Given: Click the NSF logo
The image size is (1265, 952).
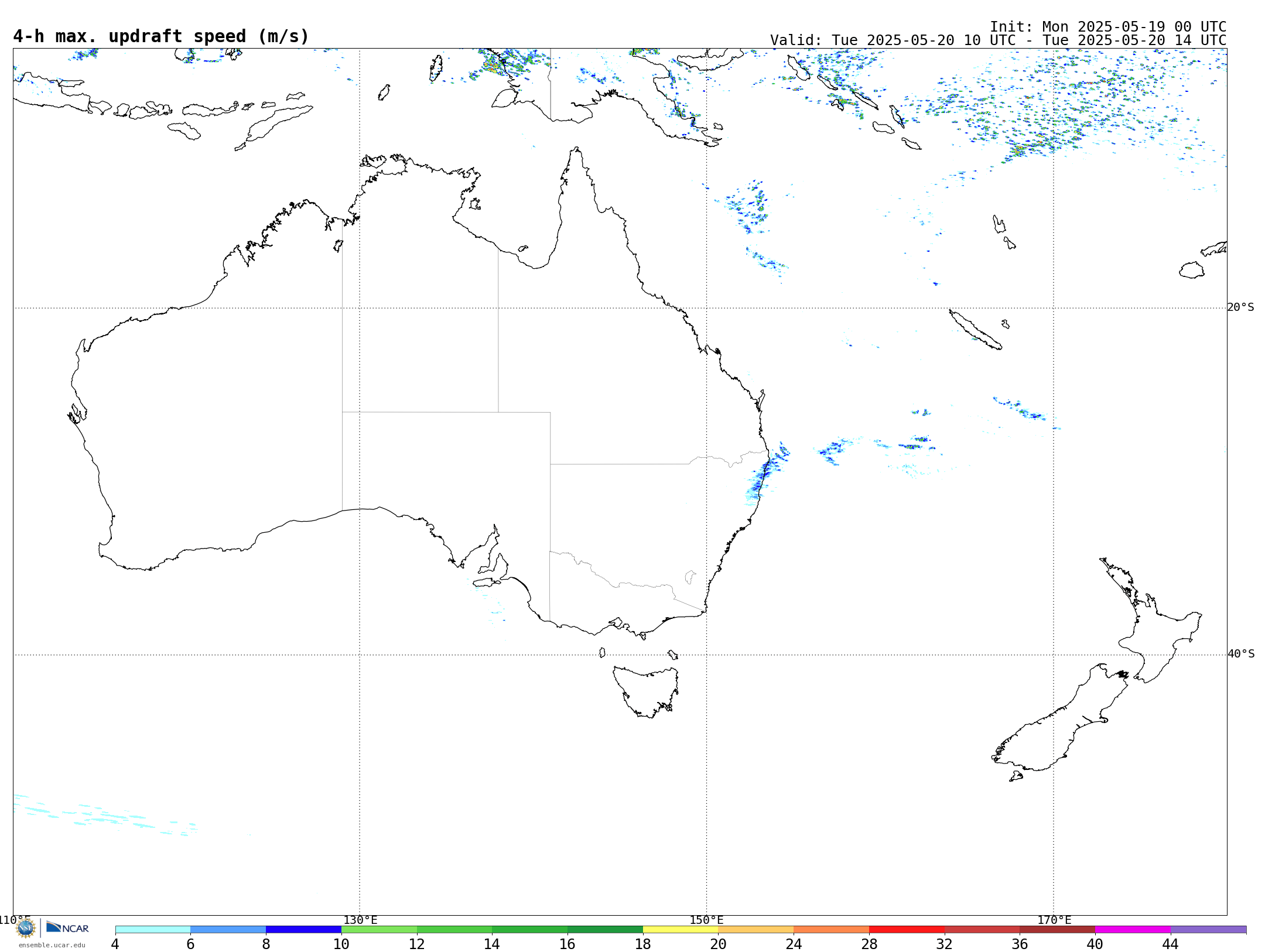Looking at the screenshot, I should click(x=26, y=928).
